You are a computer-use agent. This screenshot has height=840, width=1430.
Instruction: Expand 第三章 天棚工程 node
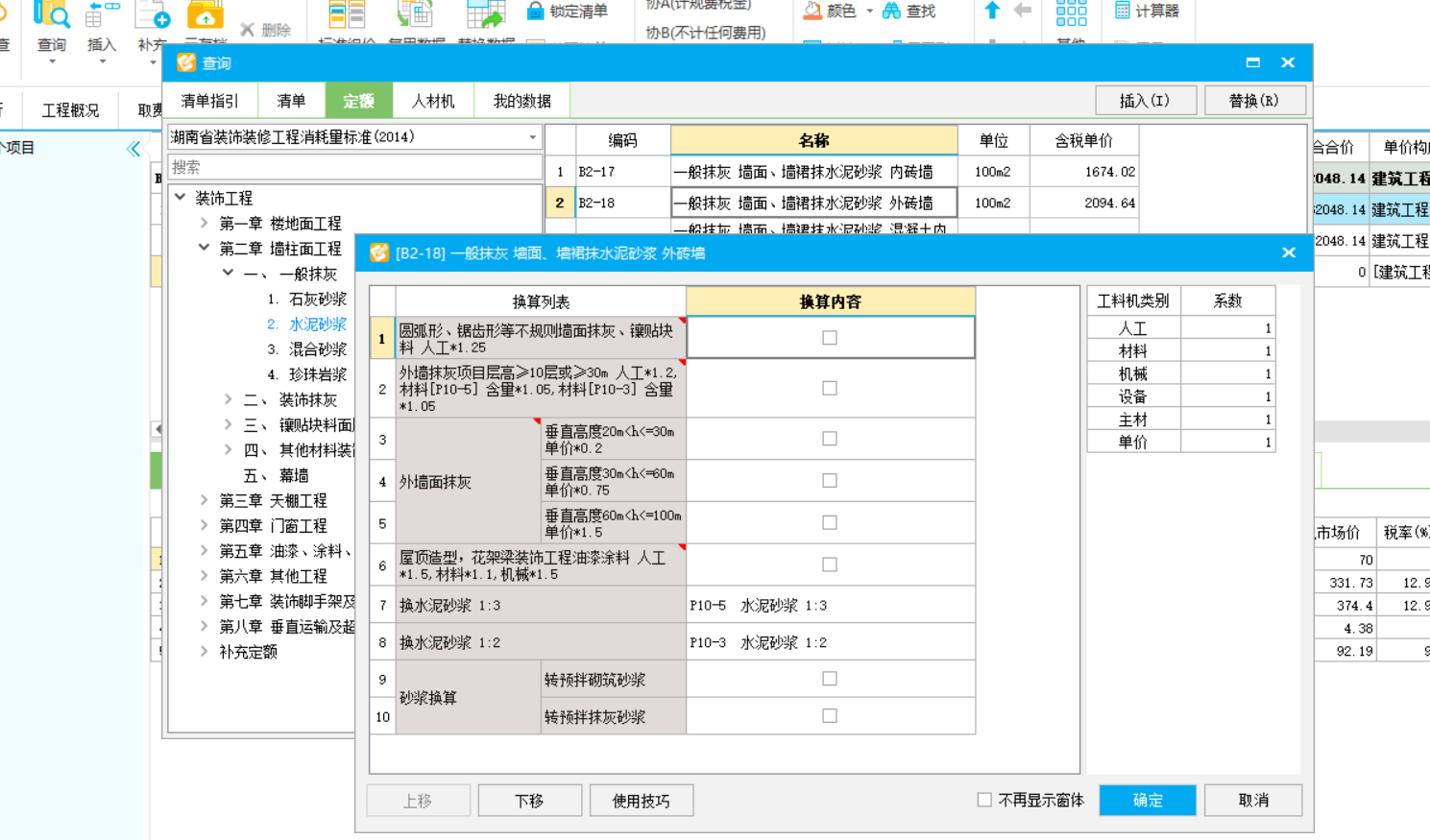[x=205, y=500]
